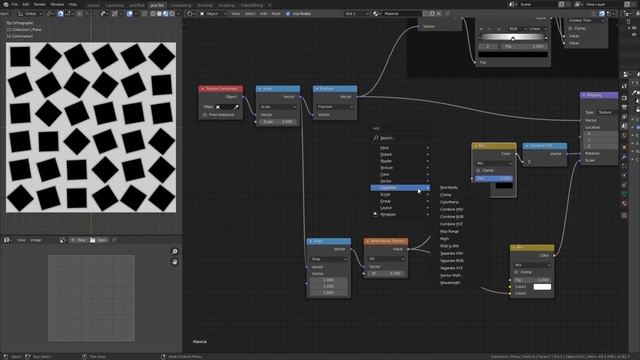
Task: Open the Image menu in image editor
Action: 36,240
